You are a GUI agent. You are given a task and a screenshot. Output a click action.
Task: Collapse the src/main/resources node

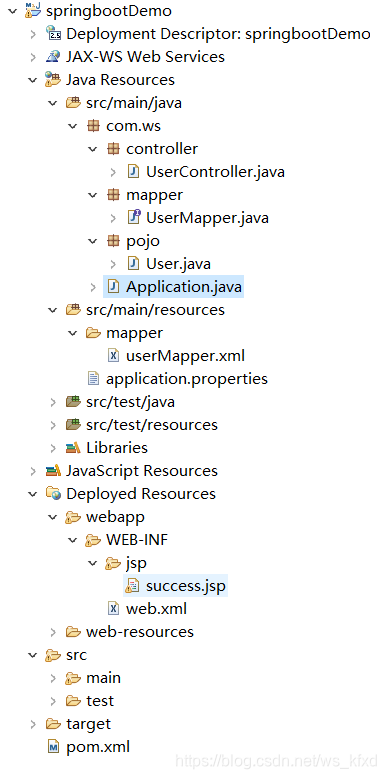[53, 310]
